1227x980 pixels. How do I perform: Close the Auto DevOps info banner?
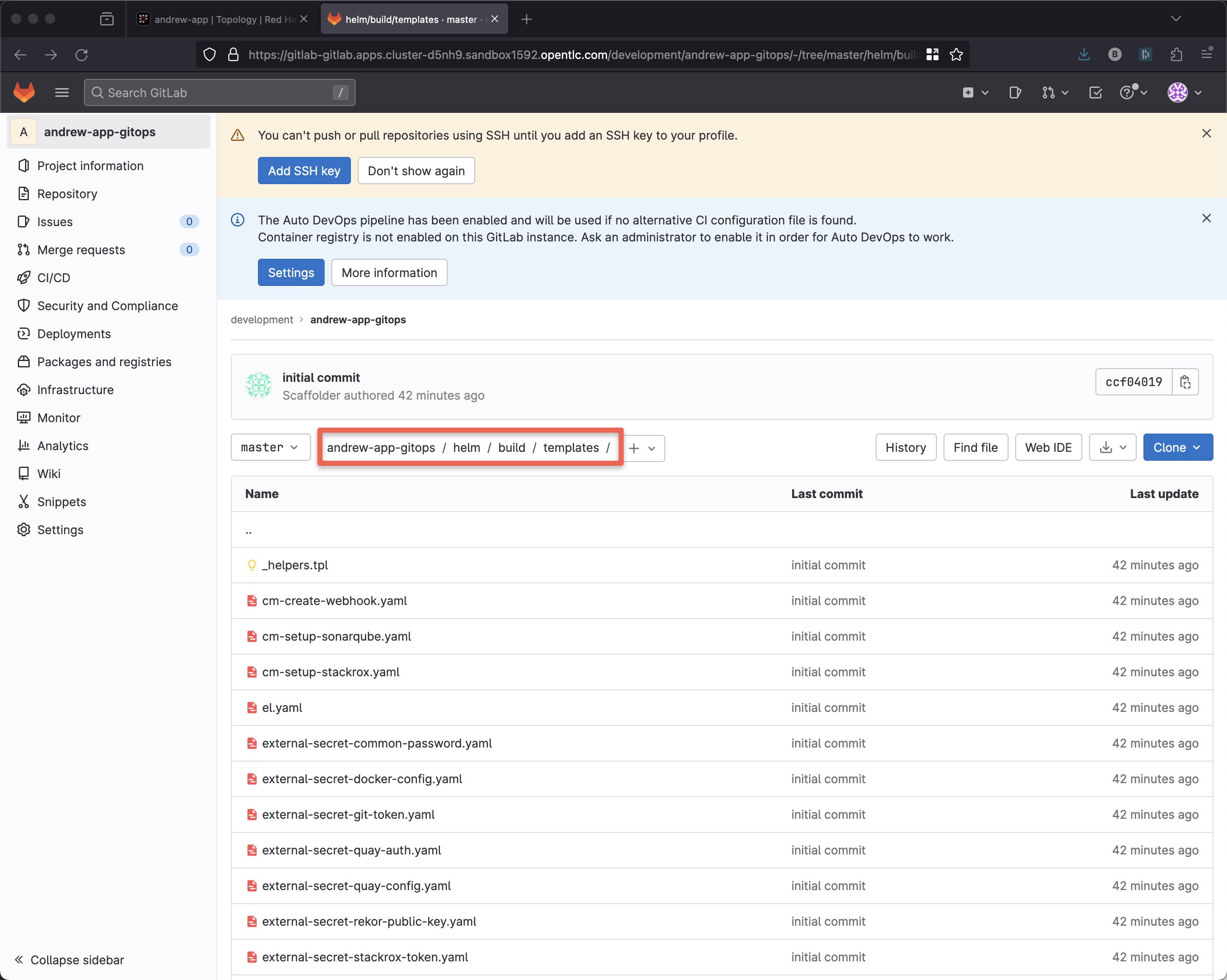click(x=1206, y=218)
